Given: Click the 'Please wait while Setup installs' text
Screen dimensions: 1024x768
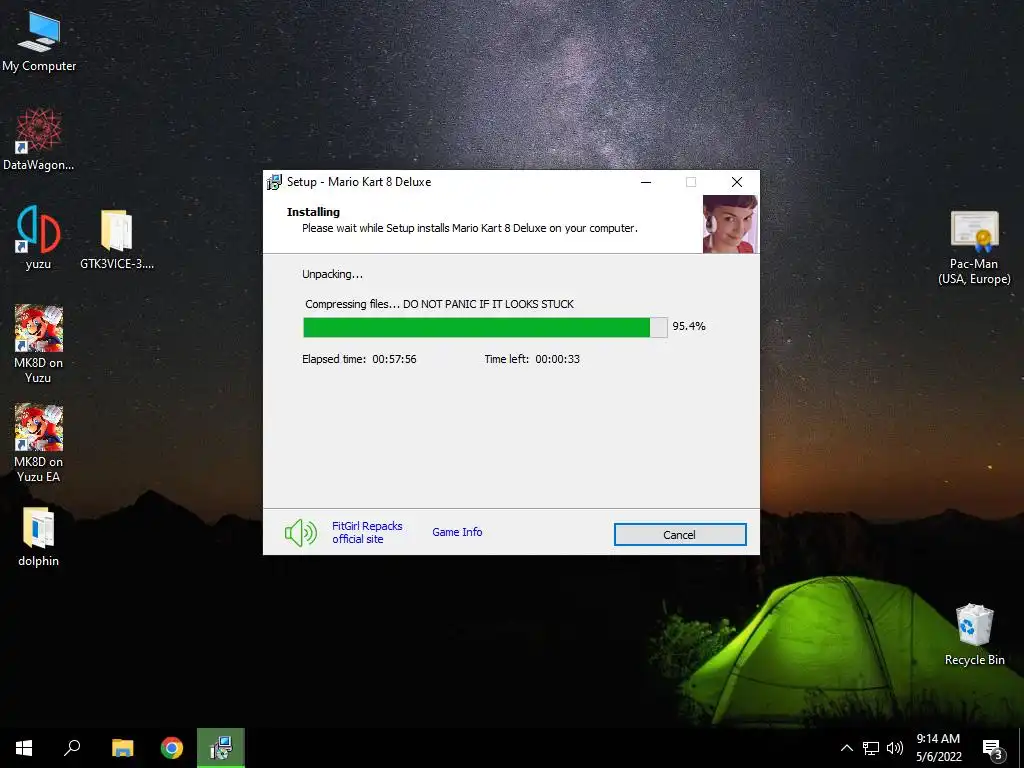Looking at the screenshot, I should click(470, 229).
